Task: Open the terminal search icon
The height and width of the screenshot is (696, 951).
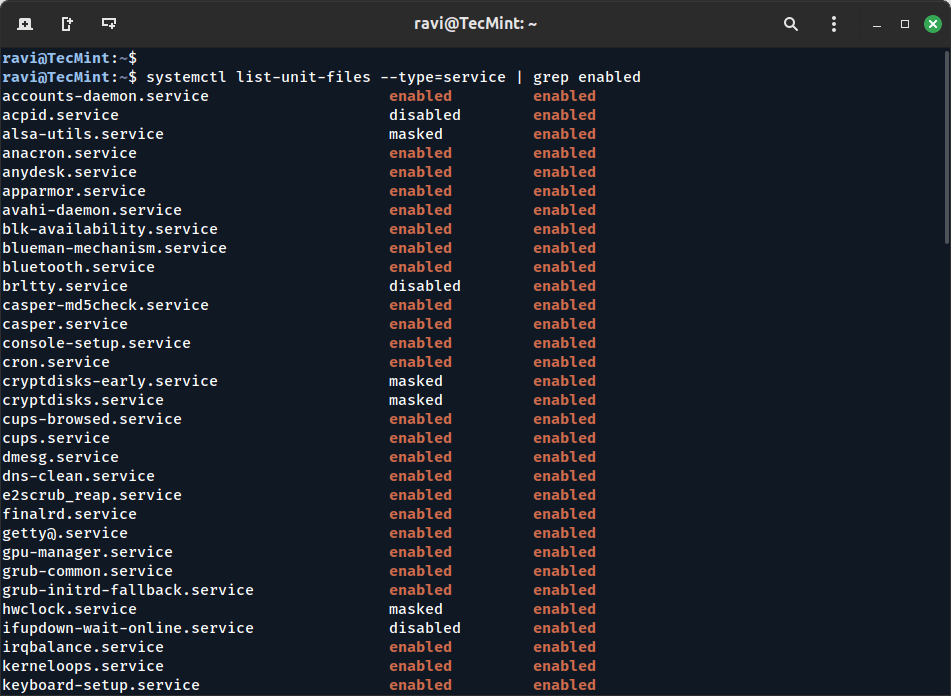Action: [790, 24]
